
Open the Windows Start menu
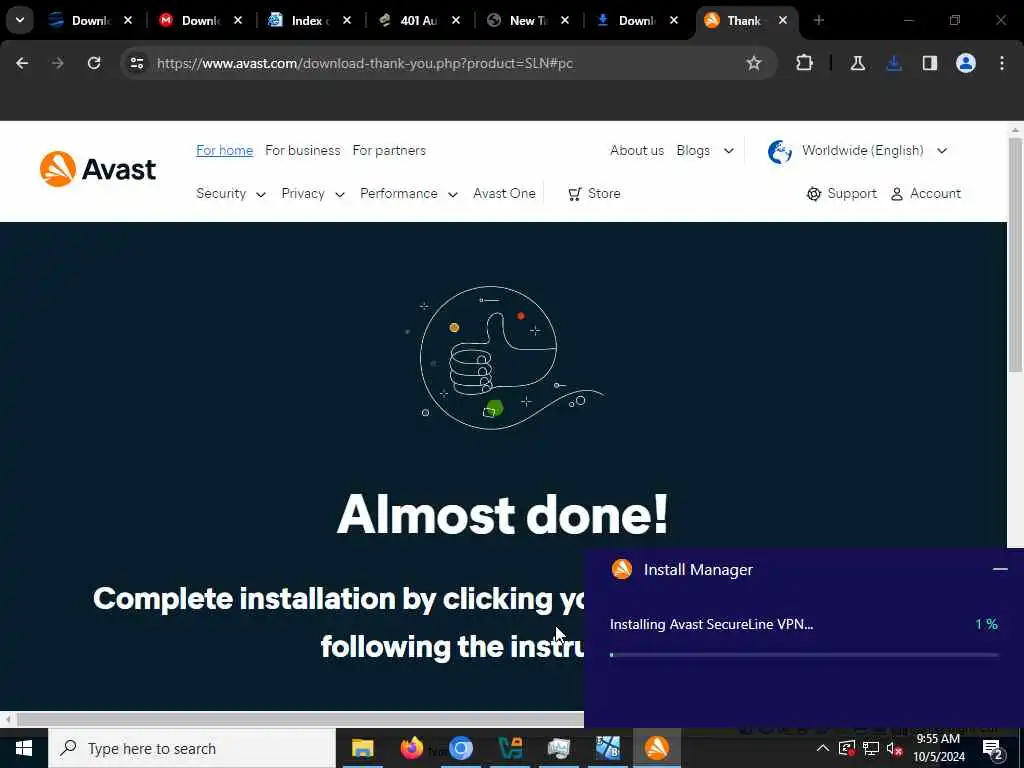24,748
